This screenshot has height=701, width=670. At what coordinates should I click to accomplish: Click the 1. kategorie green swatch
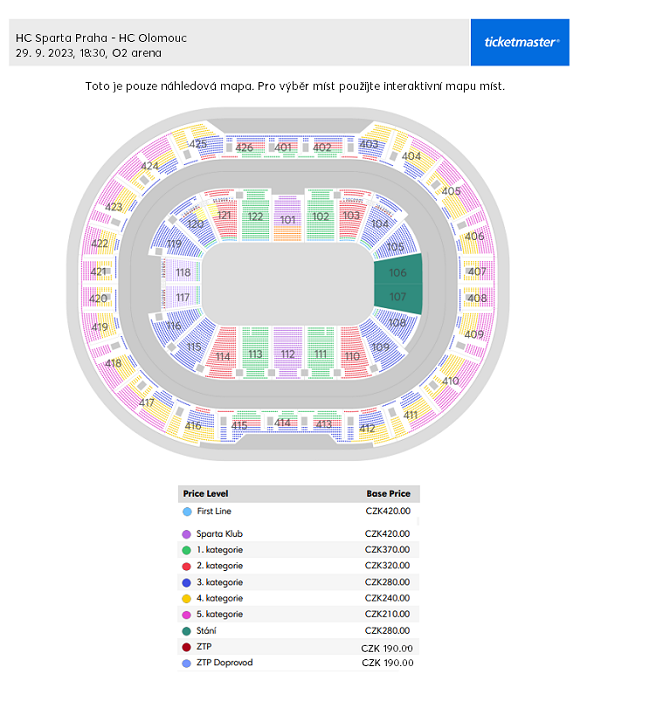[186, 550]
